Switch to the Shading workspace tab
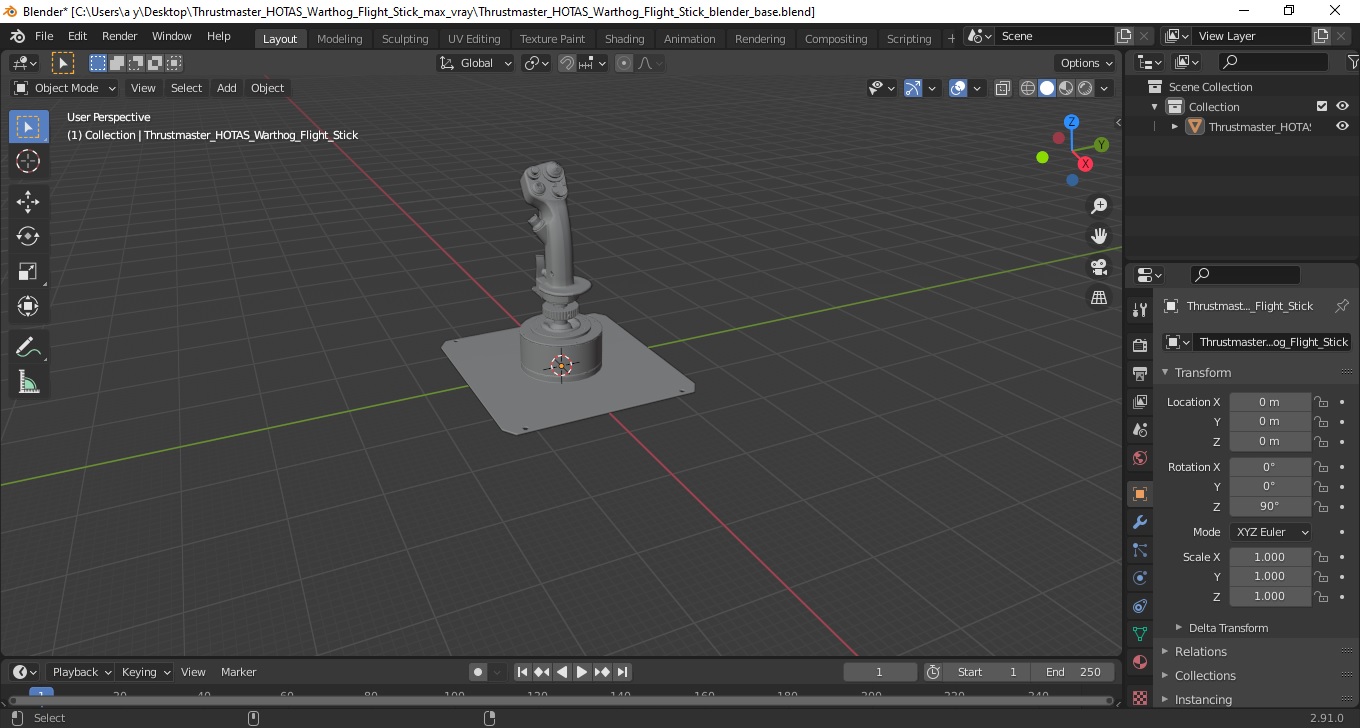This screenshot has height=728, width=1360. [624, 39]
